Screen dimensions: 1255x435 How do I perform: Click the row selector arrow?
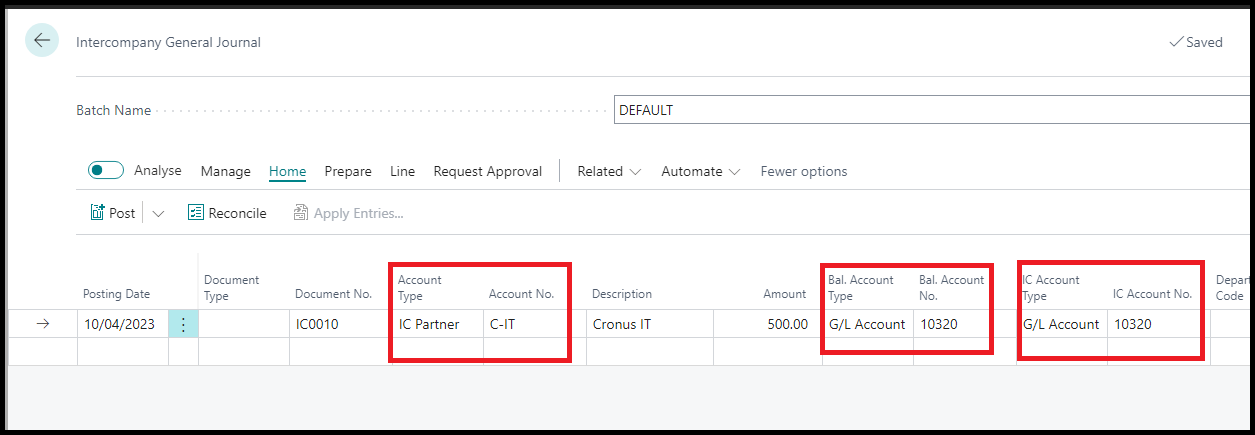[42, 324]
